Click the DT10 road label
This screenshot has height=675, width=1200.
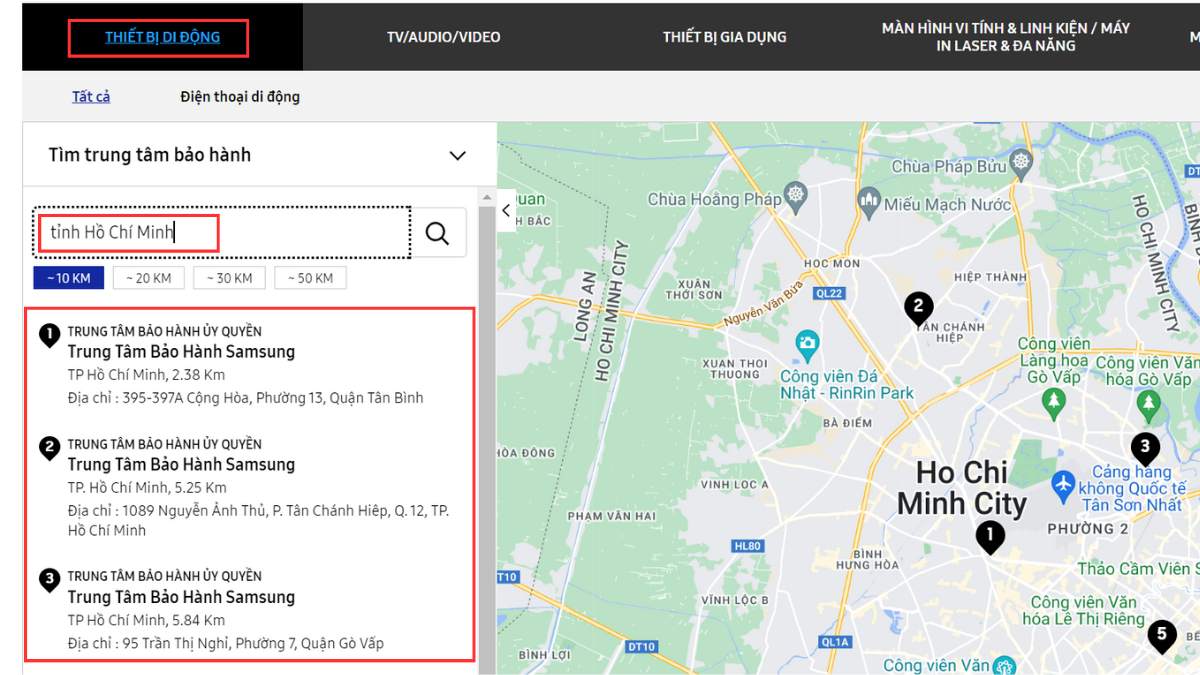click(641, 647)
